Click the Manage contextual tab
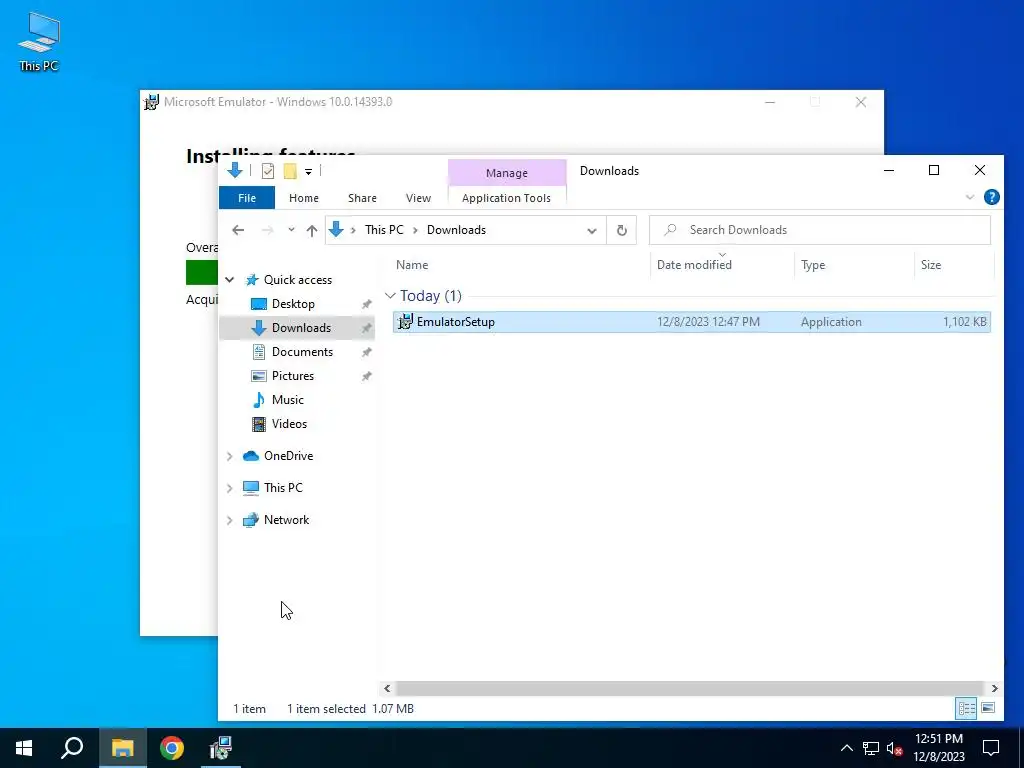Viewport: 1024px width, 768px height. pos(507,173)
